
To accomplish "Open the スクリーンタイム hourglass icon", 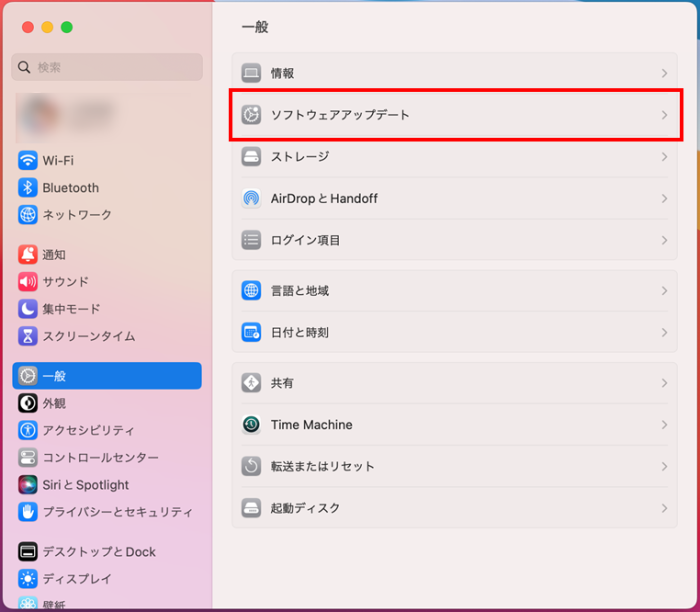I will (x=28, y=336).
